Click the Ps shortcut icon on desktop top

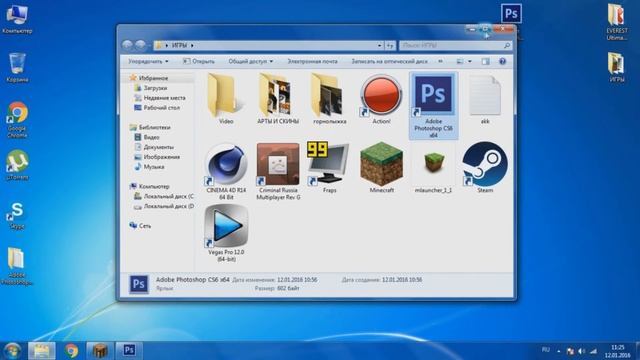(x=511, y=13)
